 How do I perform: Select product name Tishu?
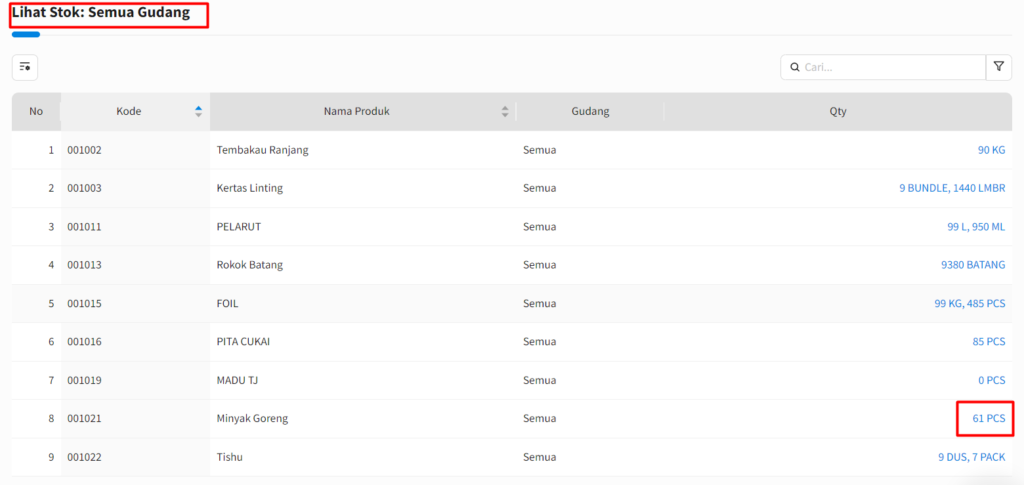pyautogui.click(x=229, y=458)
